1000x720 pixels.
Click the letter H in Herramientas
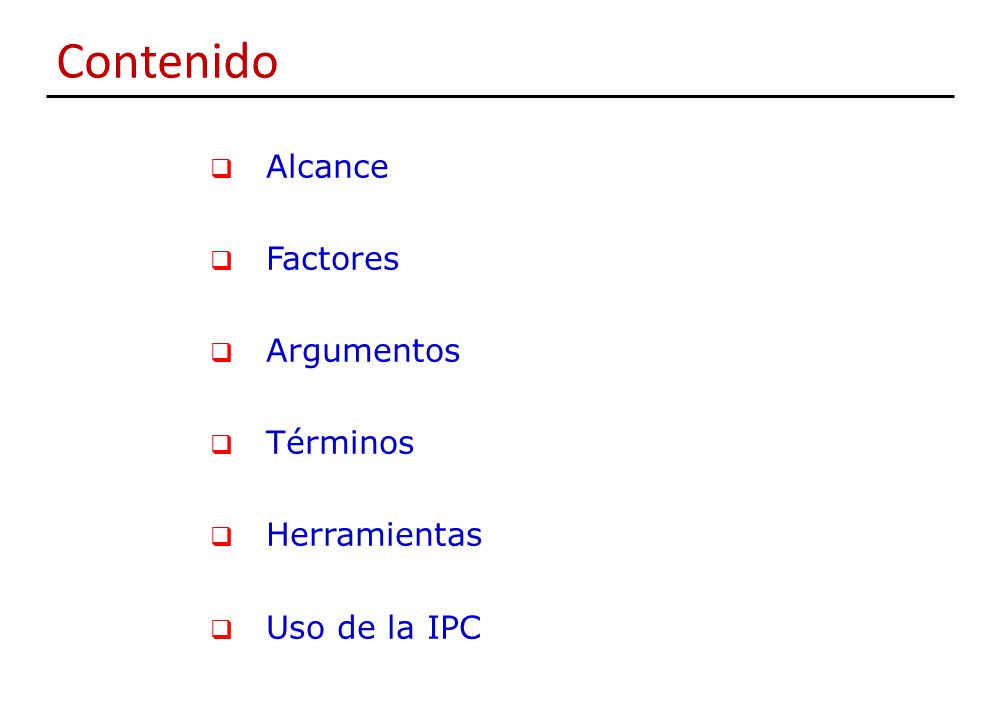point(279,535)
